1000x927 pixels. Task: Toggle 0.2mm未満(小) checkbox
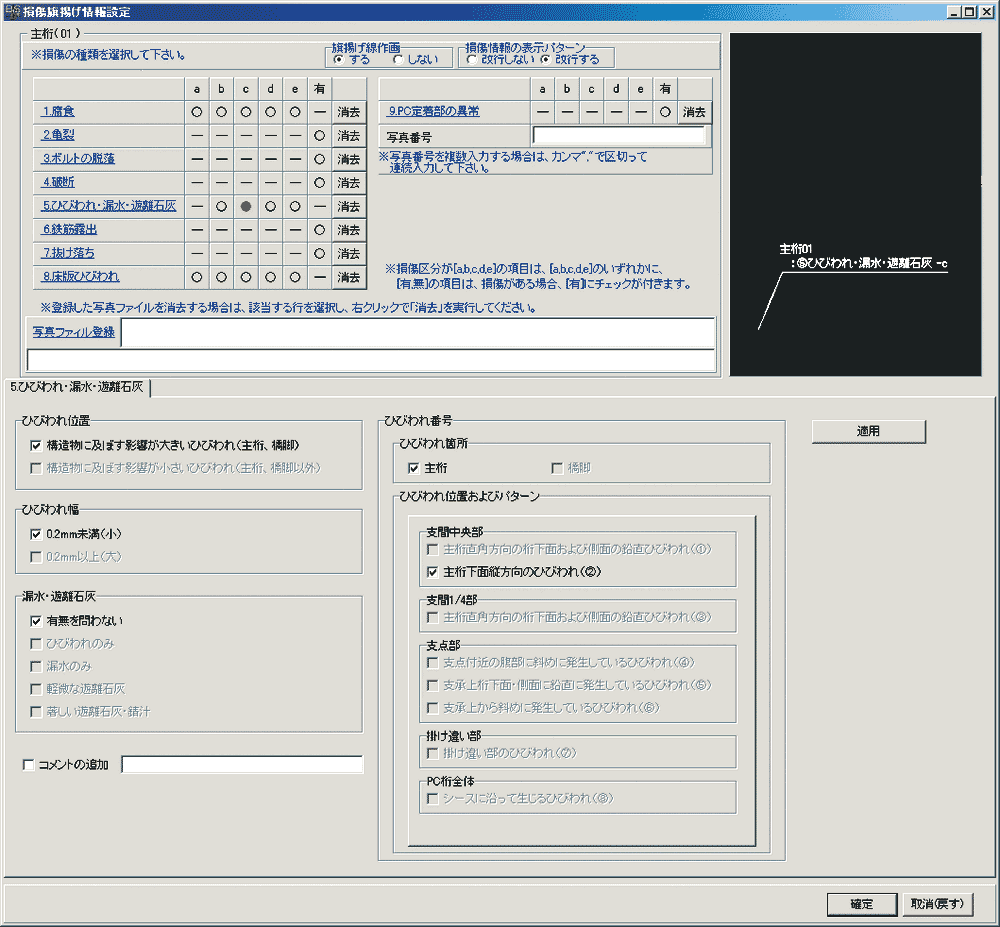tap(36, 534)
